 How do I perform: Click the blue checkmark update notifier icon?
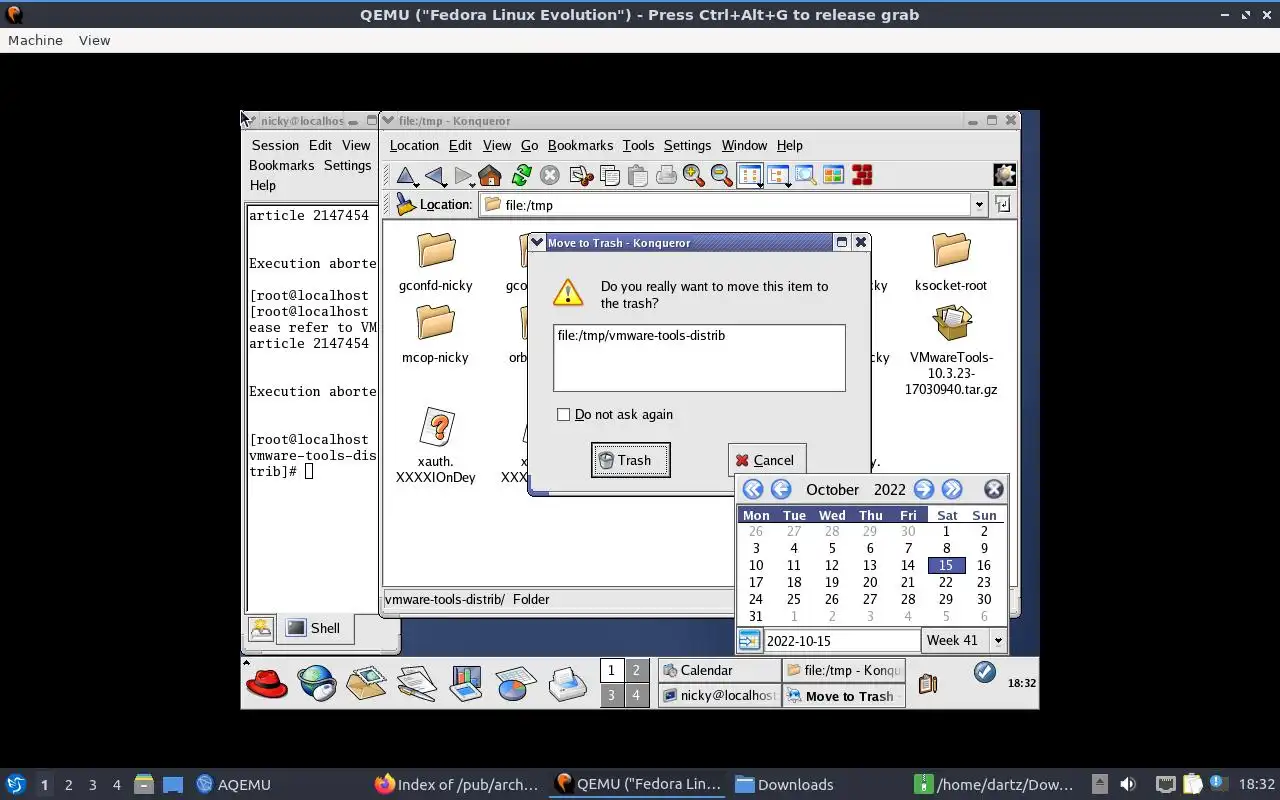coord(984,672)
